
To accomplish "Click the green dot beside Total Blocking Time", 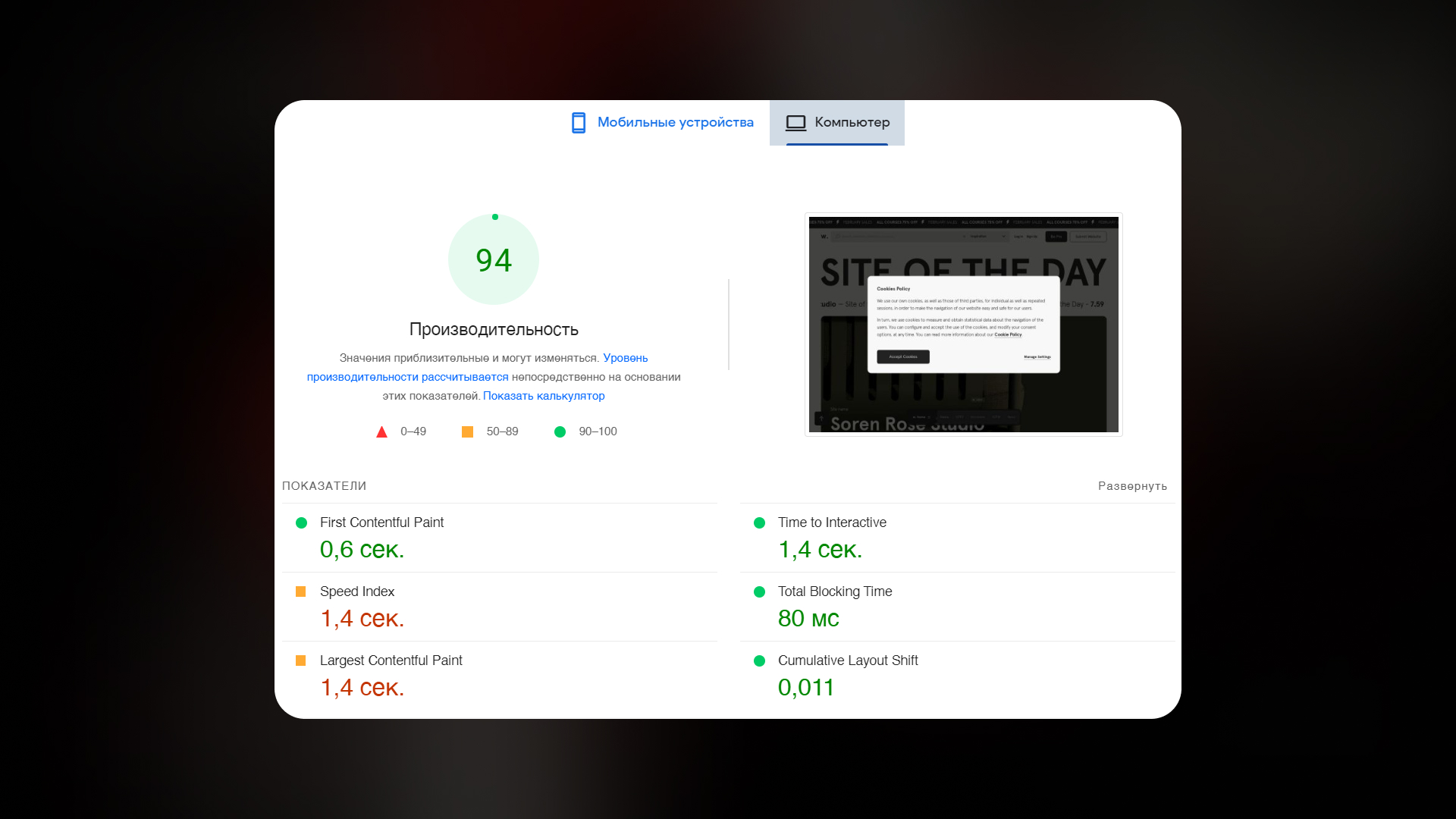I will click(759, 591).
